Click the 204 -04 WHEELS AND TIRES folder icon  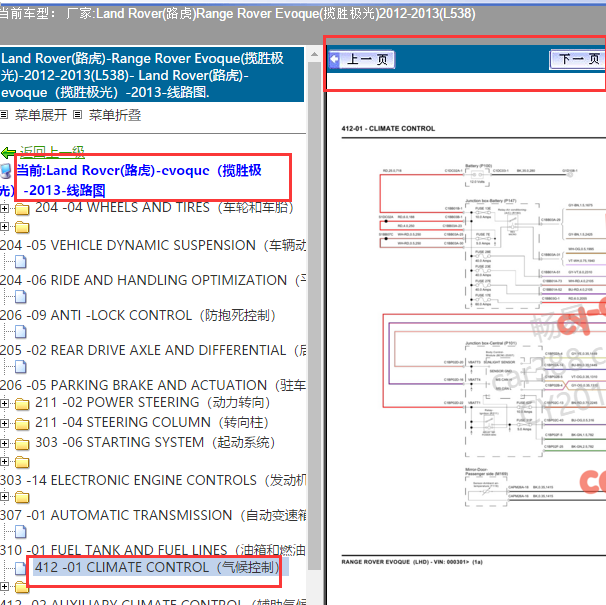click(x=22, y=209)
